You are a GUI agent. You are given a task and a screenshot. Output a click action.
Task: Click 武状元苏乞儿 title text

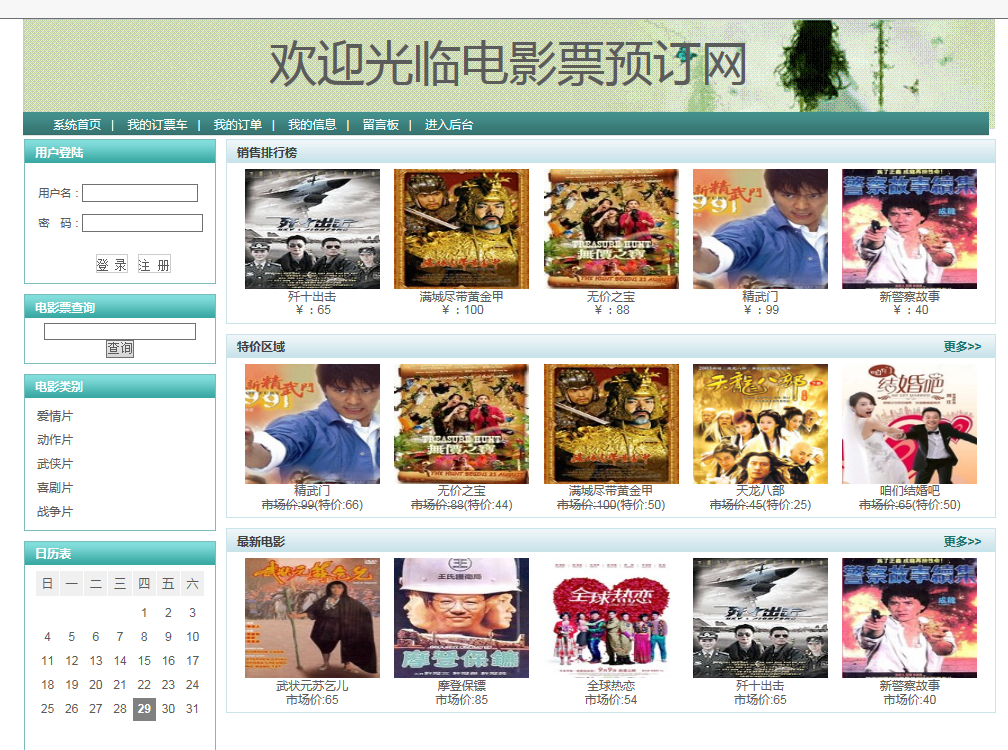312,686
